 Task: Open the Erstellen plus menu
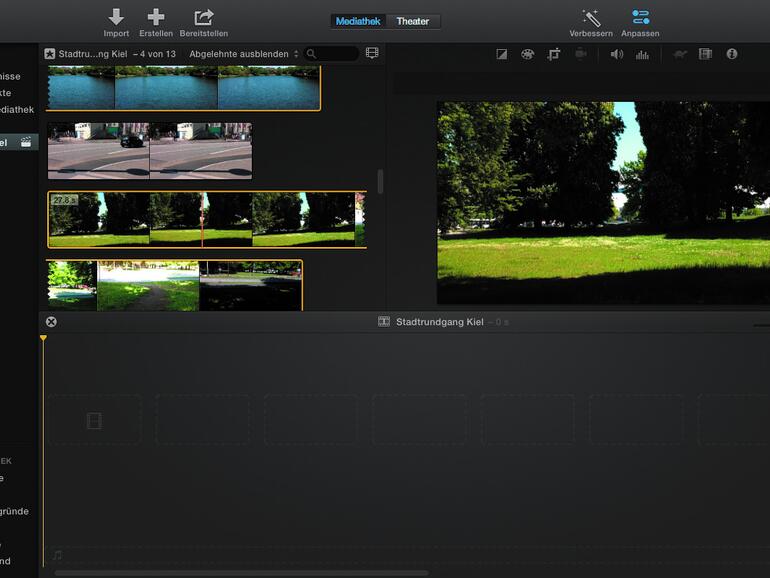tap(155, 17)
